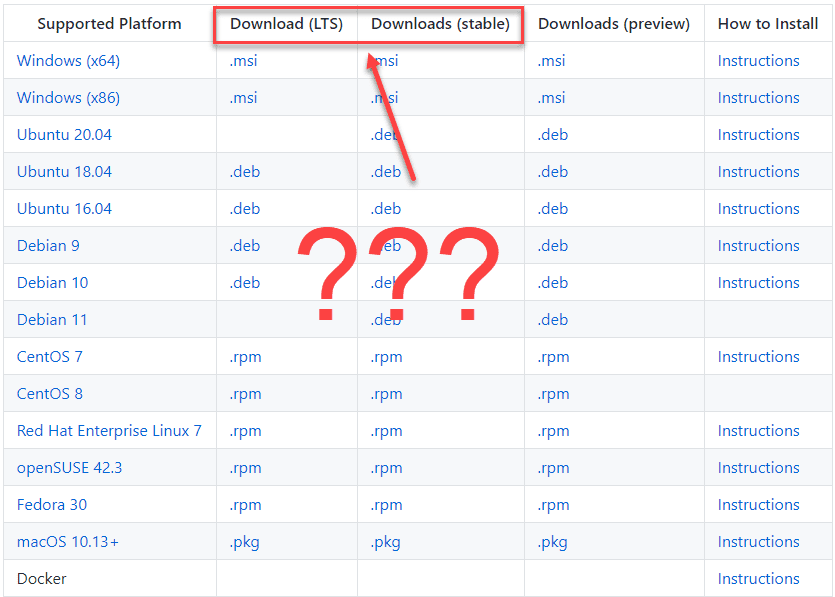Open the Ubuntu 18.04 platform link
Screen dimensions: 835x597
64,172
